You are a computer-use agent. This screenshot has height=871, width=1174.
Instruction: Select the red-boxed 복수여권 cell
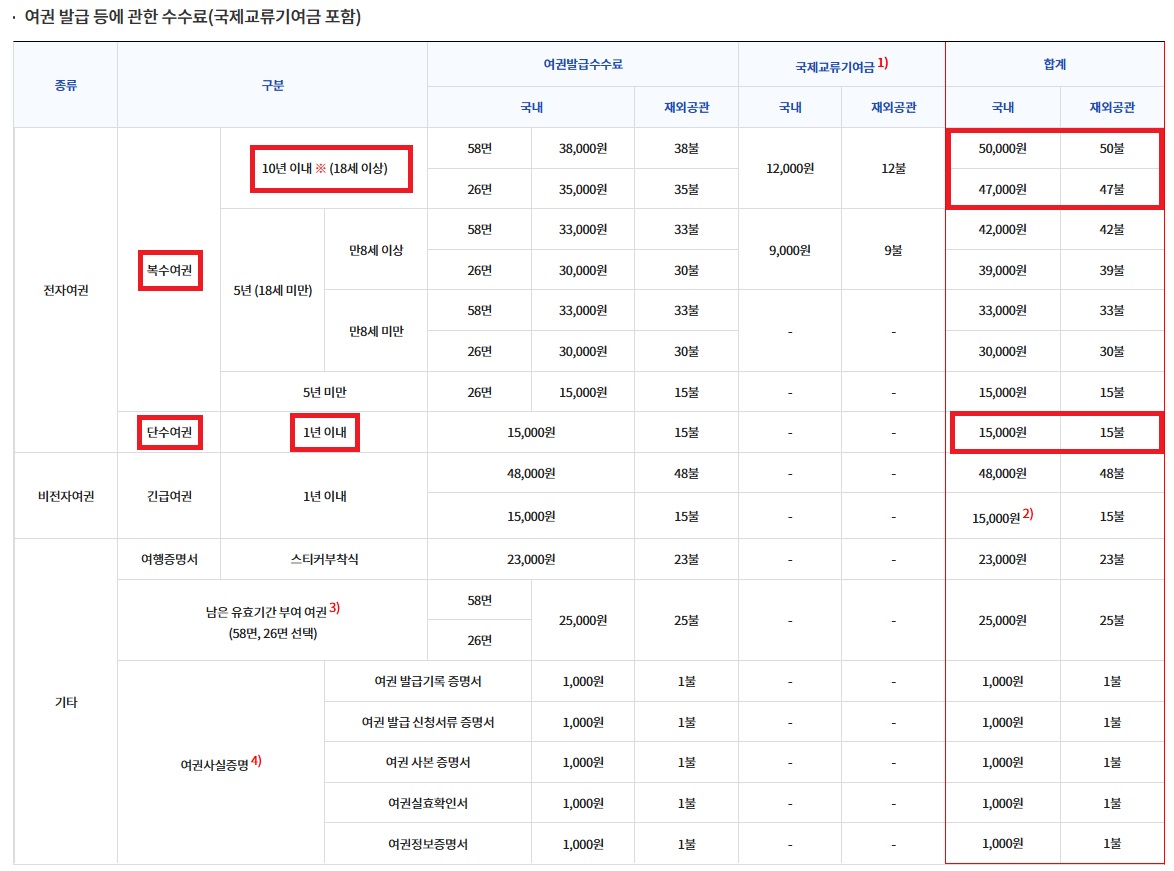(169, 269)
